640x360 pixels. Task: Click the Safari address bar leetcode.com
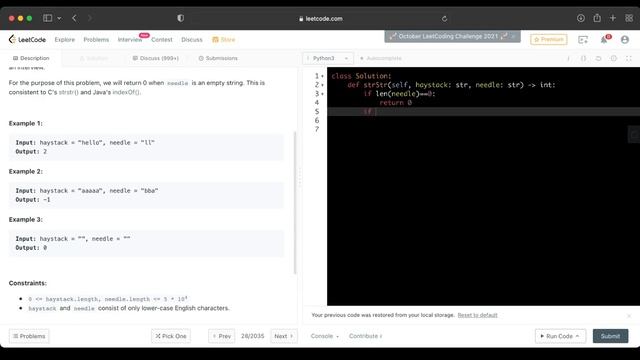pyautogui.click(x=320, y=18)
